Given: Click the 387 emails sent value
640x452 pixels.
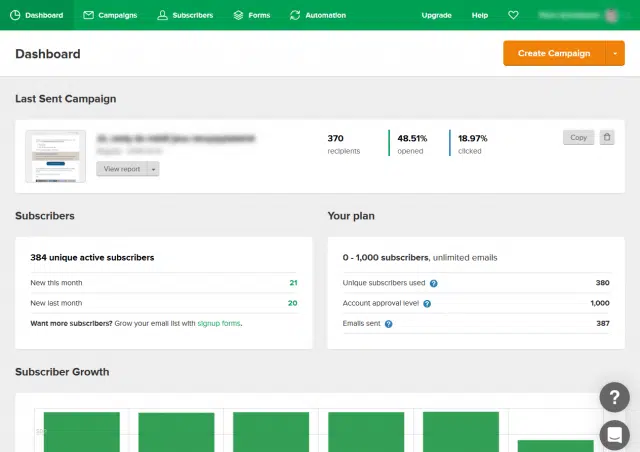Looking at the screenshot, I should (603, 323).
